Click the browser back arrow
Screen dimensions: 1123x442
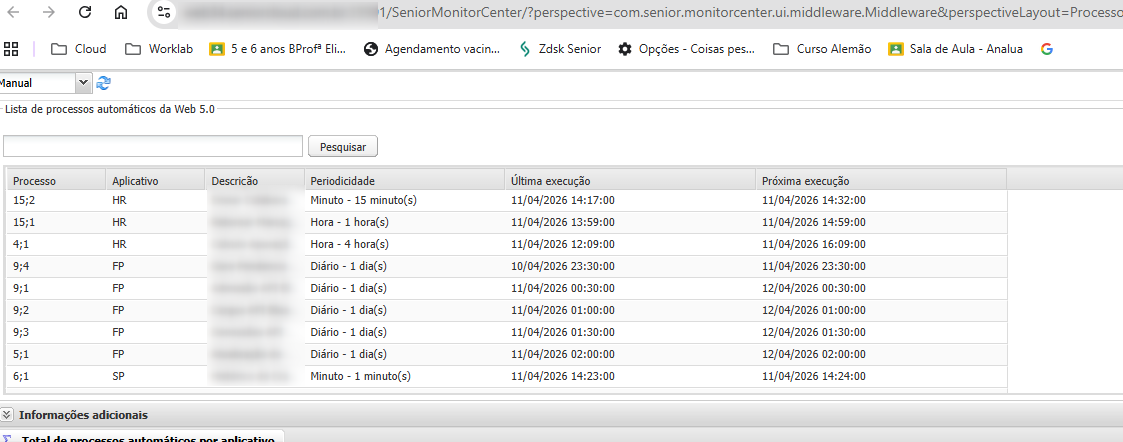click(x=13, y=13)
